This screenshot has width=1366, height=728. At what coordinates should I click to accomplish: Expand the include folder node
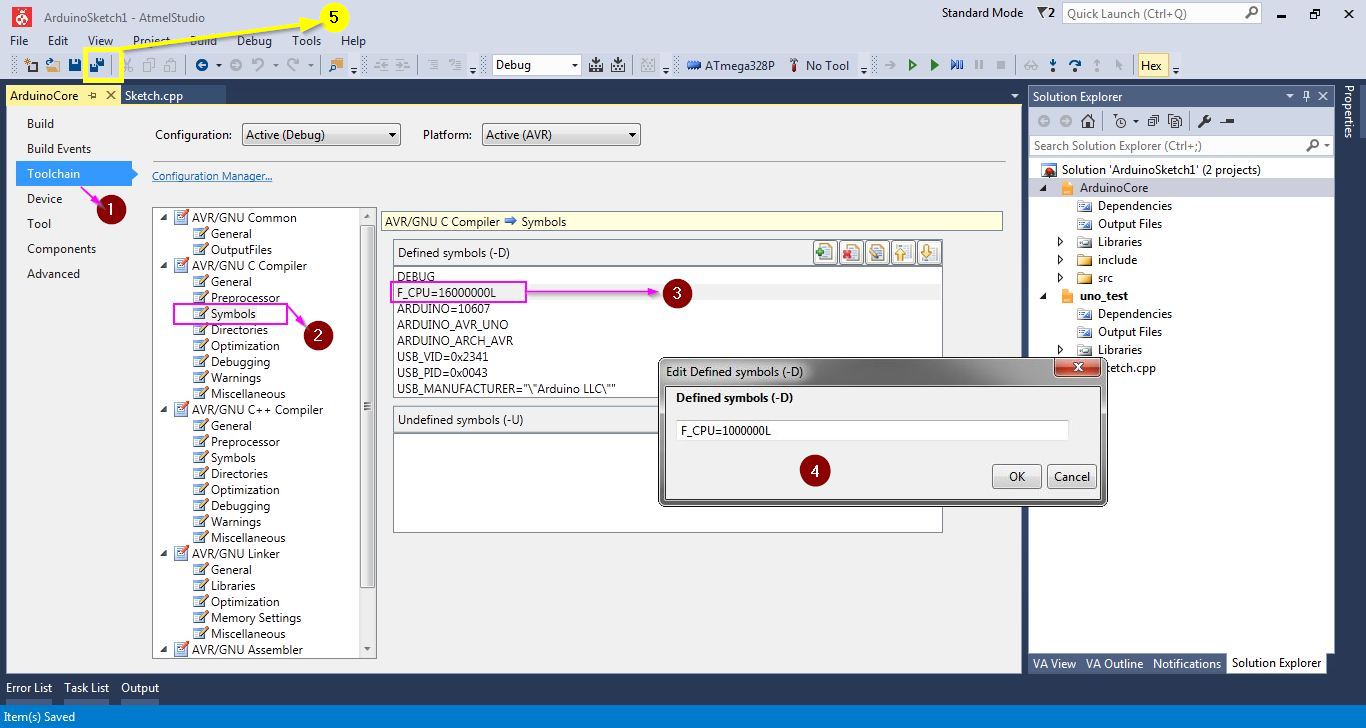pos(1061,259)
